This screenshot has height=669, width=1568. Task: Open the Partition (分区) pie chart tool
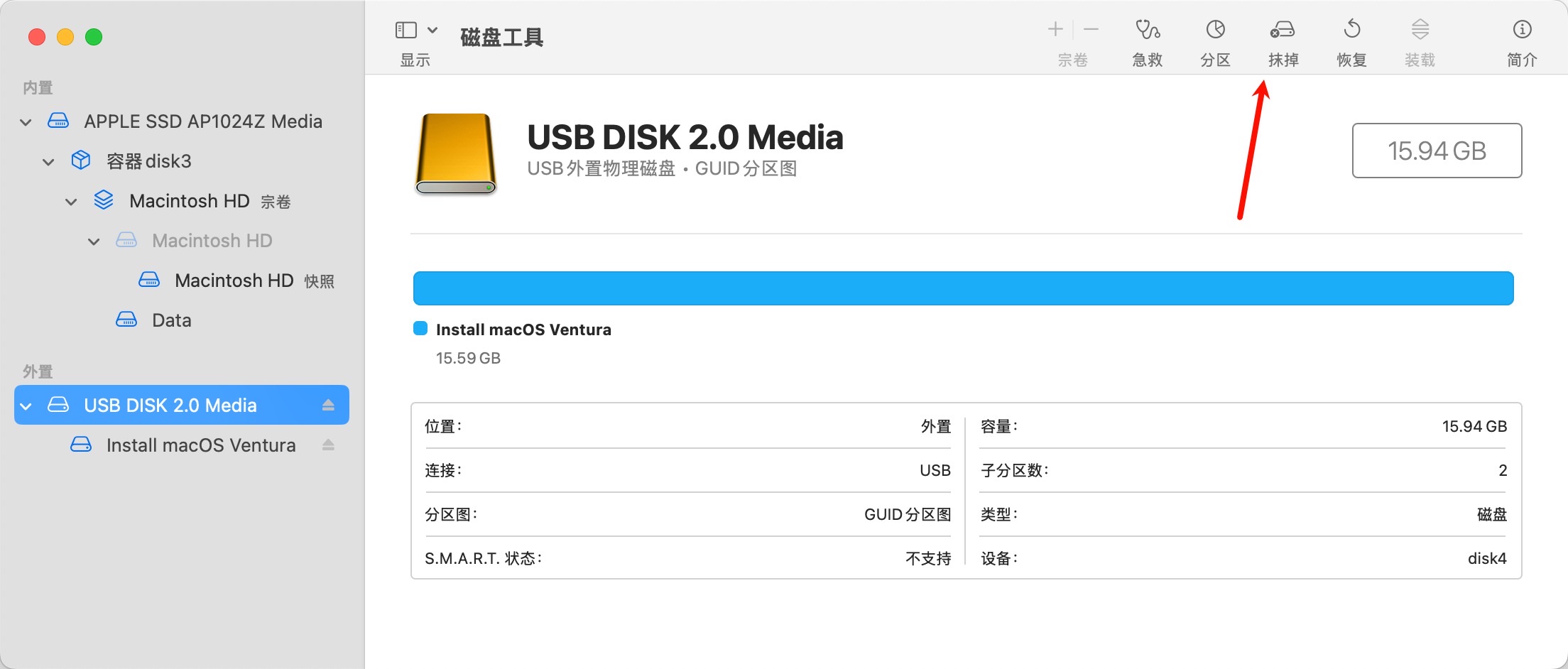1215,29
